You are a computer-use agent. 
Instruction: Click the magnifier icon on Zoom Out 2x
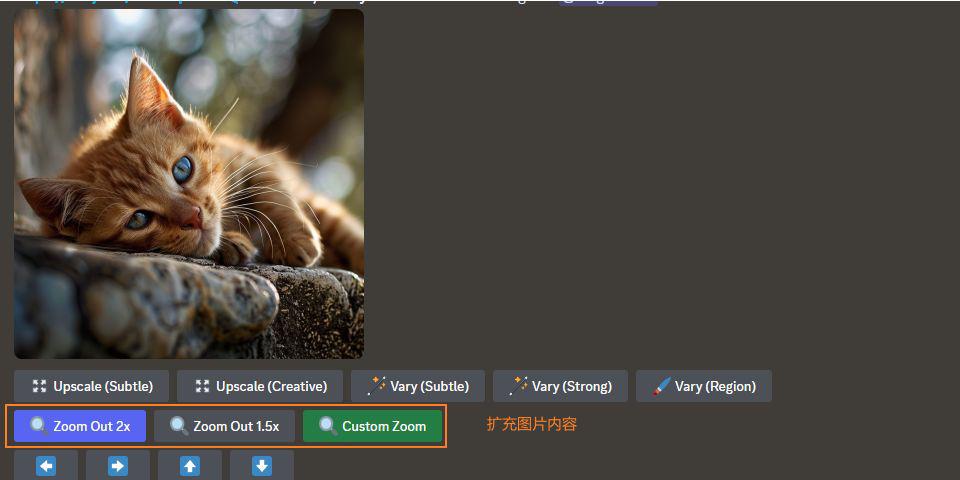coord(39,426)
